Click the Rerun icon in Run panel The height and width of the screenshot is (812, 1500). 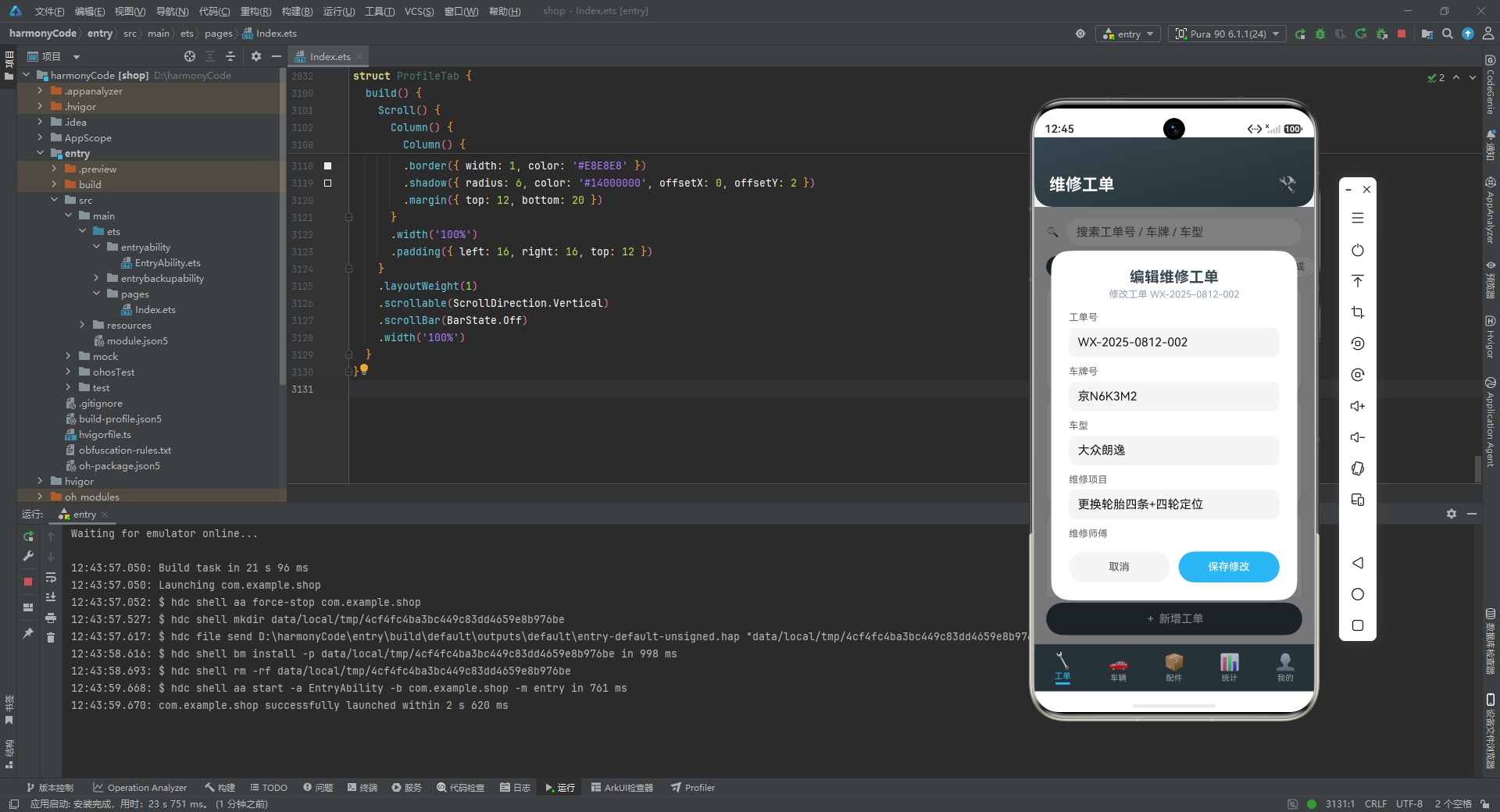[x=28, y=536]
